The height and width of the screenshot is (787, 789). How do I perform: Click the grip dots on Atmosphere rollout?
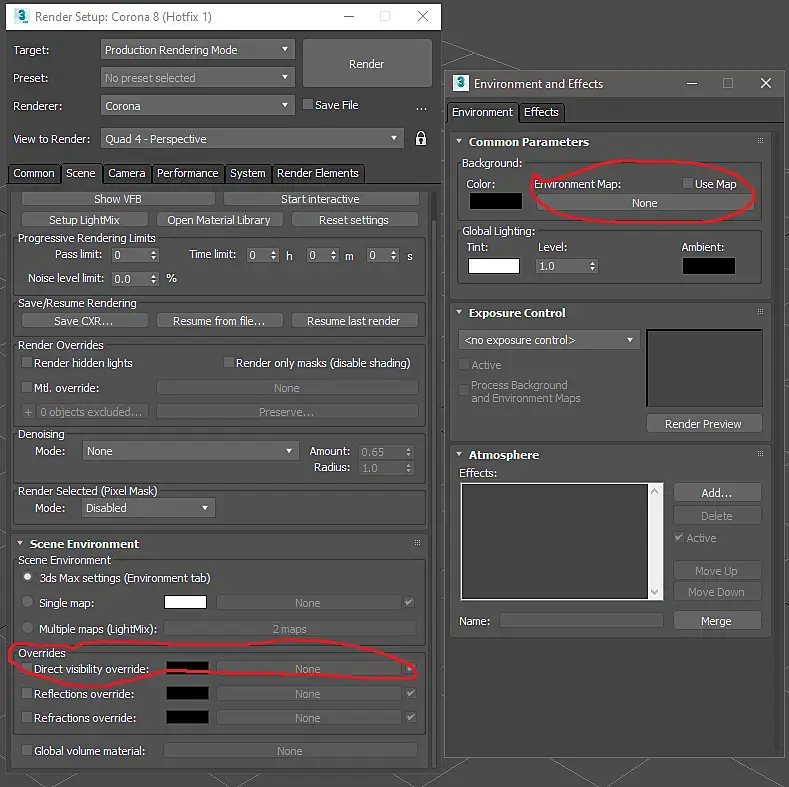click(760, 454)
